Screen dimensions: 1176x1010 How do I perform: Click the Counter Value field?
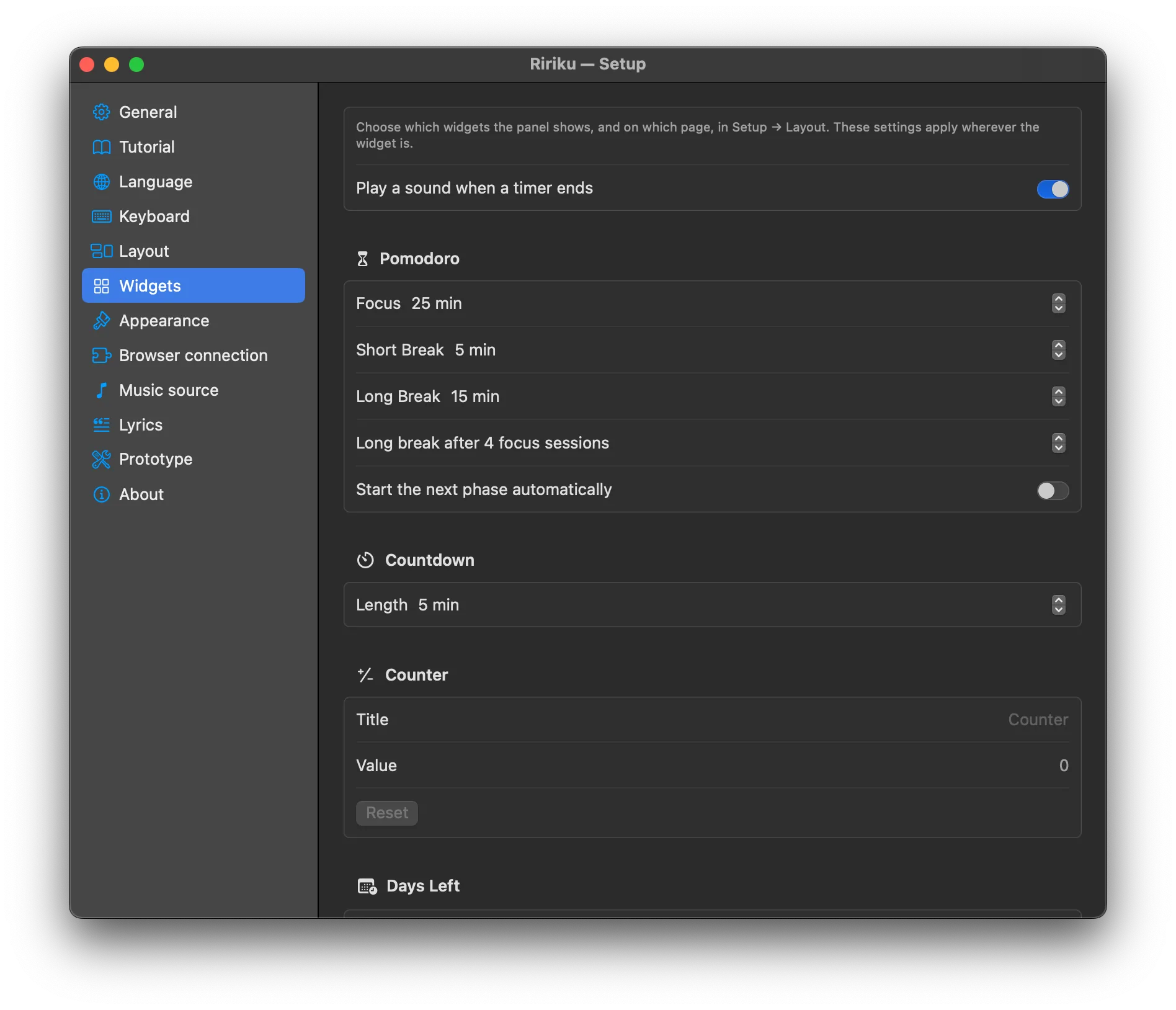click(712, 766)
